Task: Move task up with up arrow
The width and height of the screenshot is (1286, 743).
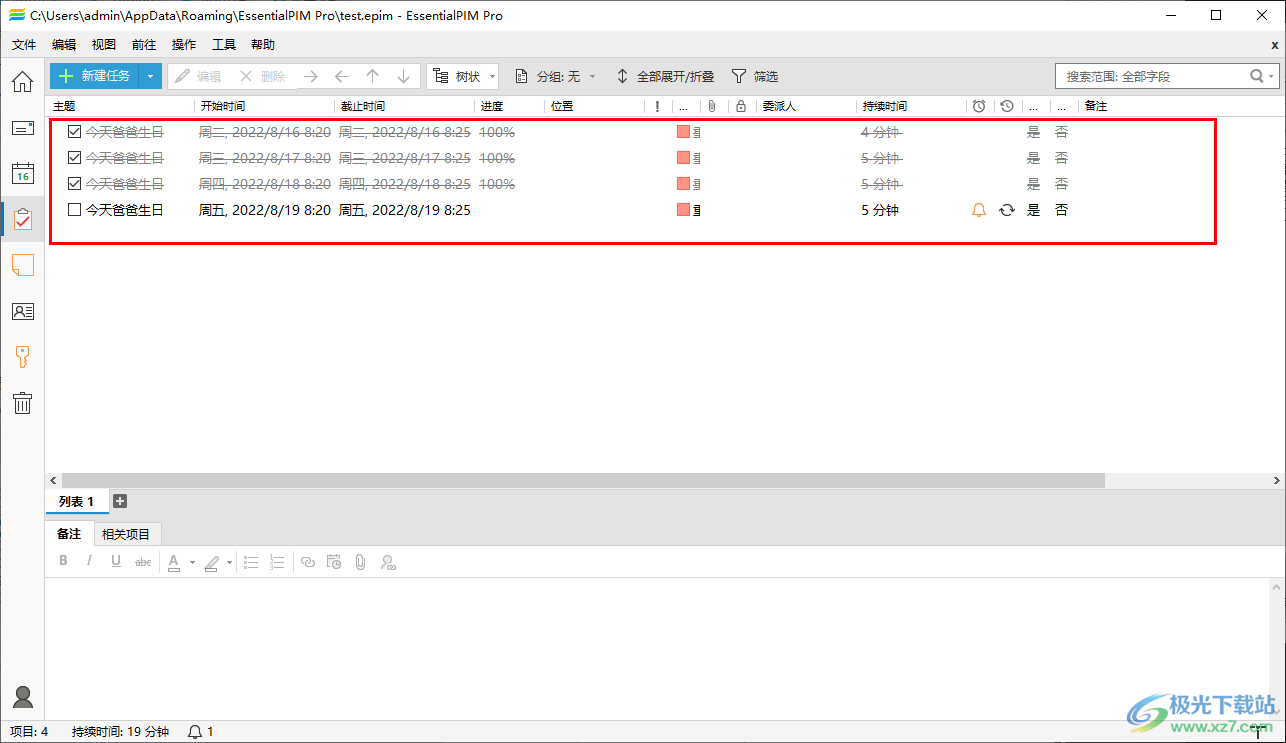Action: click(372, 76)
